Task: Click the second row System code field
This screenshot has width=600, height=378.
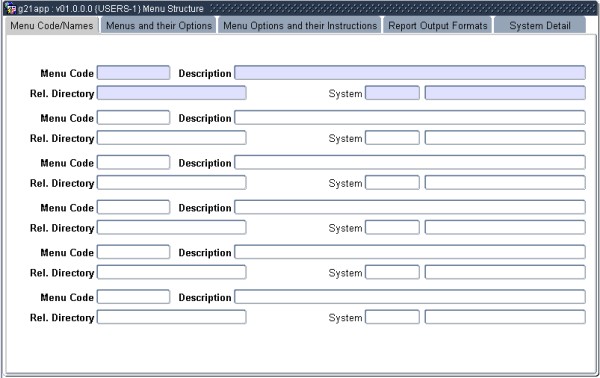Action: [x=392, y=138]
